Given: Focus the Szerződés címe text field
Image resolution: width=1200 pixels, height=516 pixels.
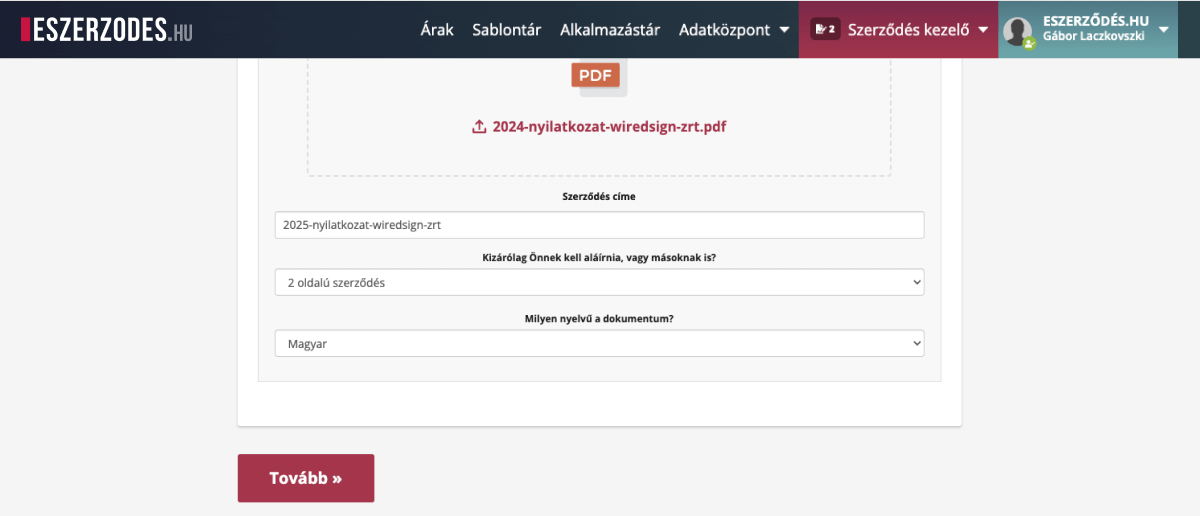Looking at the screenshot, I should pyautogui.click(x=599, y=225).
